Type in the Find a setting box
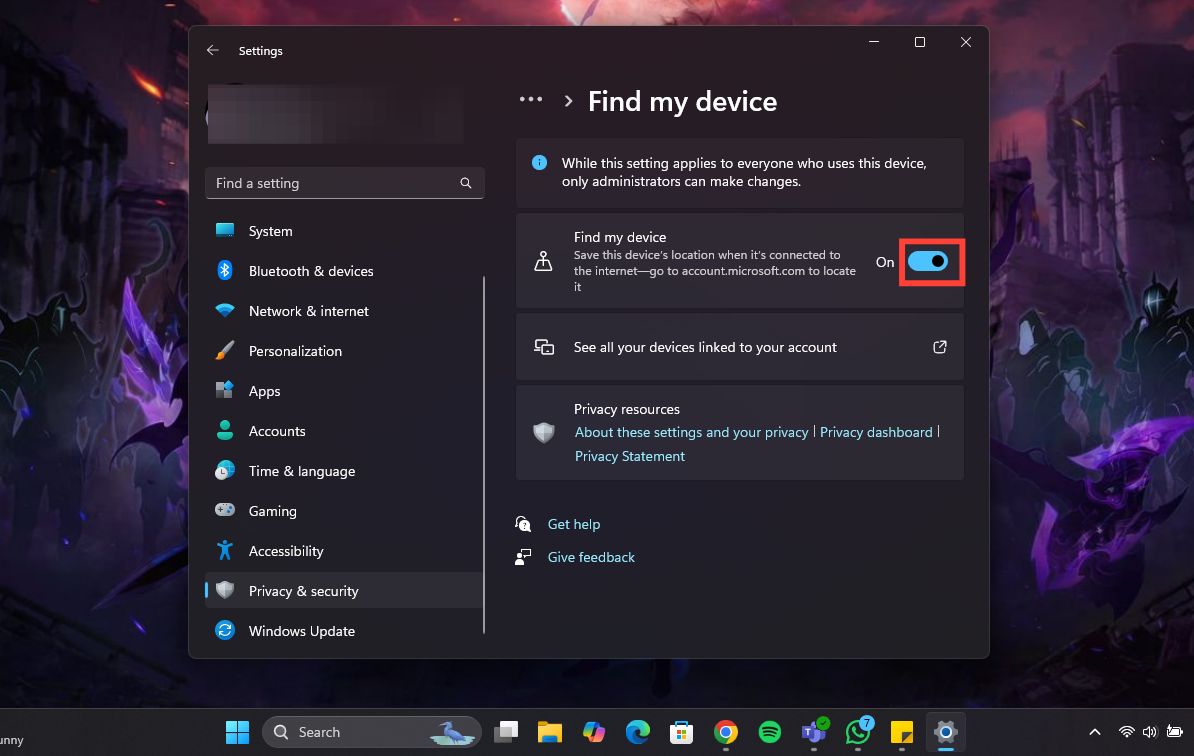The width and height of the screenshot is (1194, 756). click(x=330, y=183)
